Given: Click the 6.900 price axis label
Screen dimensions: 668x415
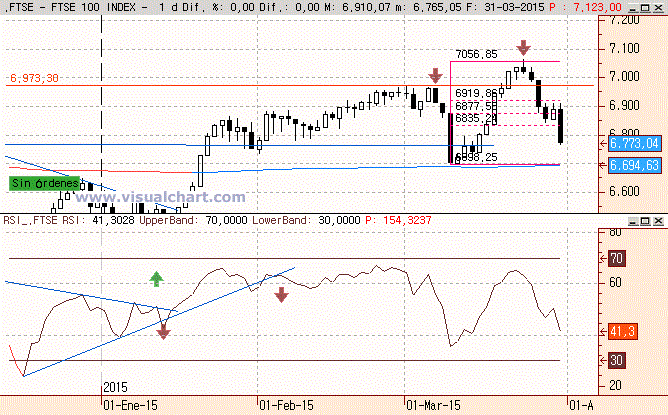Looking at the screenshot, I should tap(625, 106).
